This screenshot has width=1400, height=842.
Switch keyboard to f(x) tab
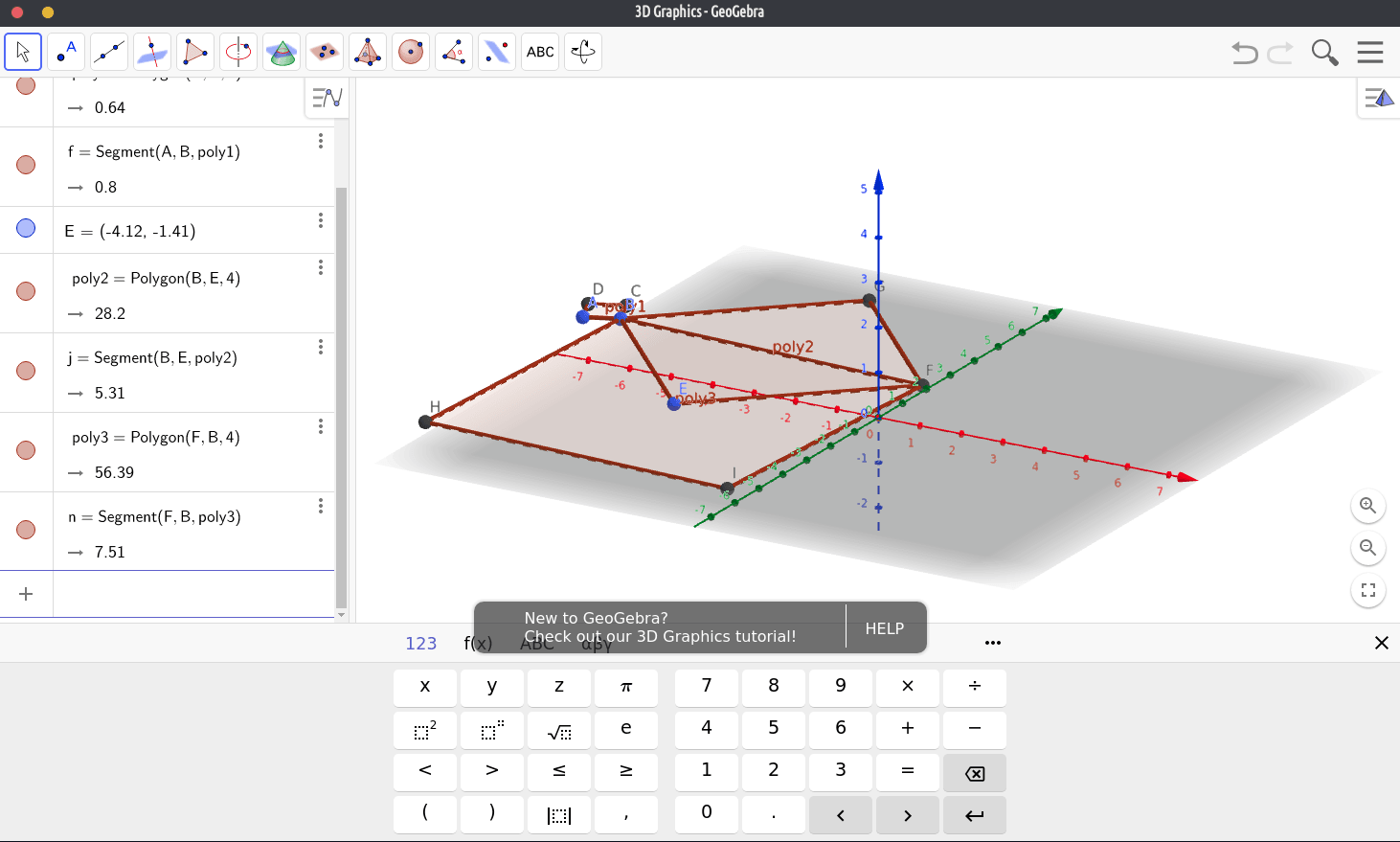pos(479,644)
